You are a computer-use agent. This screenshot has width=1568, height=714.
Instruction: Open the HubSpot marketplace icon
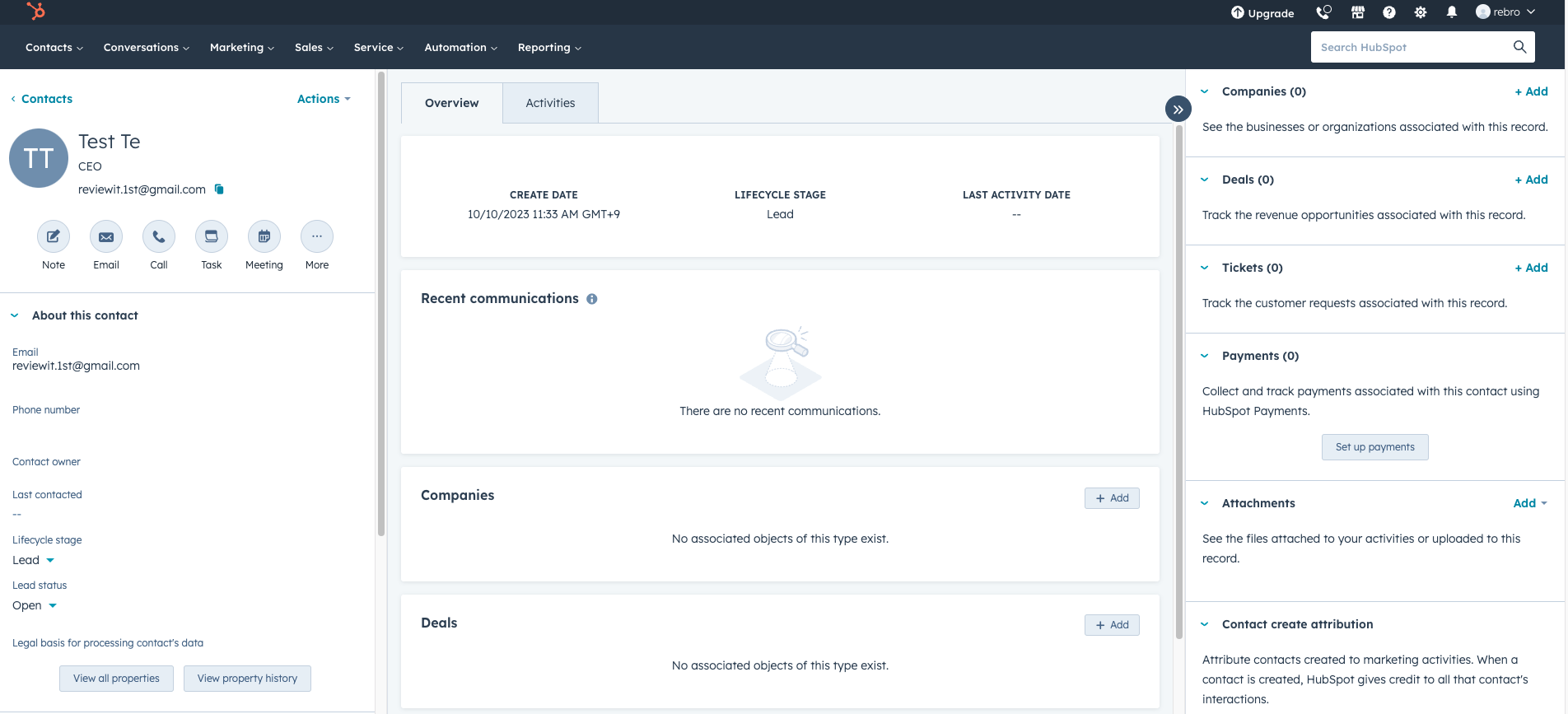(1358, 12)
